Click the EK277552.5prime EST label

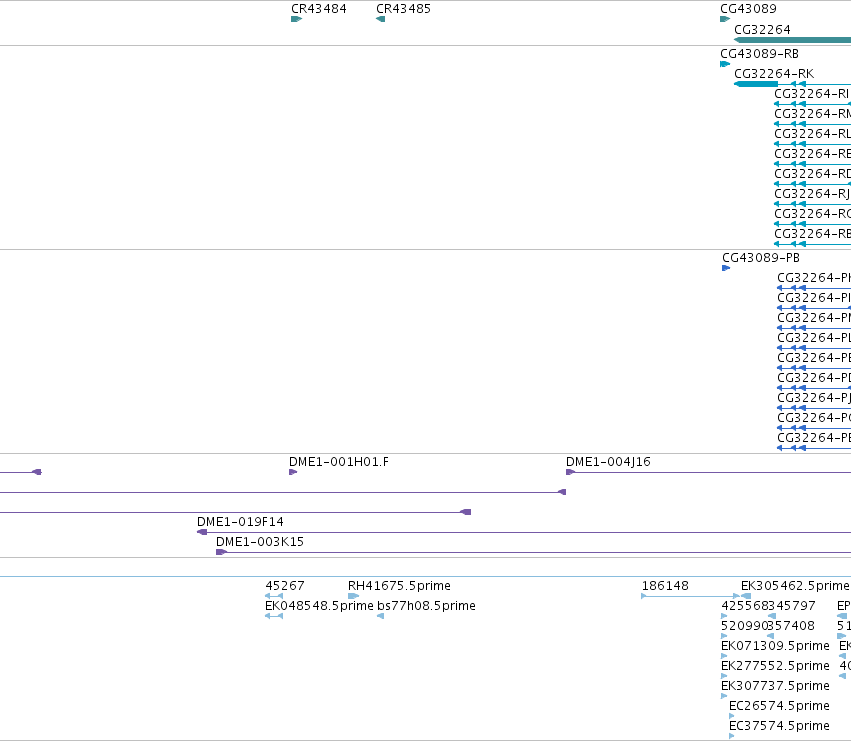775,666
